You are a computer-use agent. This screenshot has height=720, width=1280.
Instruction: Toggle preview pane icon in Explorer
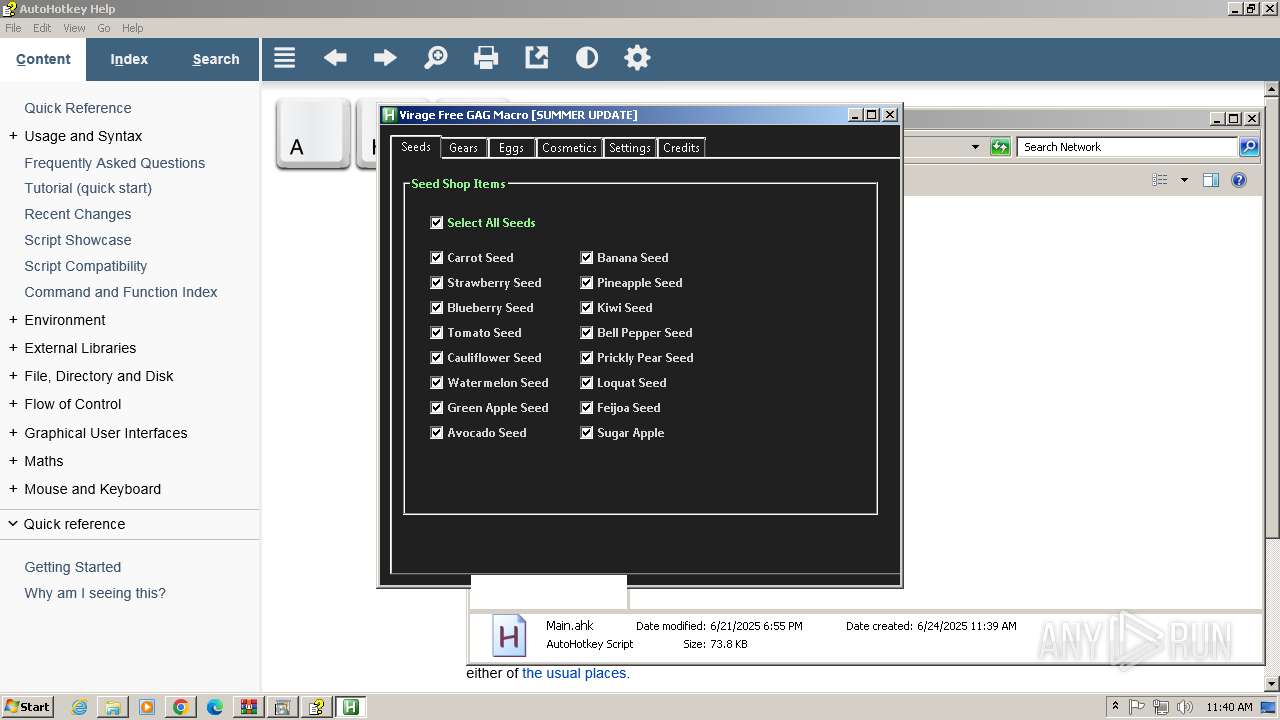[1211, 180]
